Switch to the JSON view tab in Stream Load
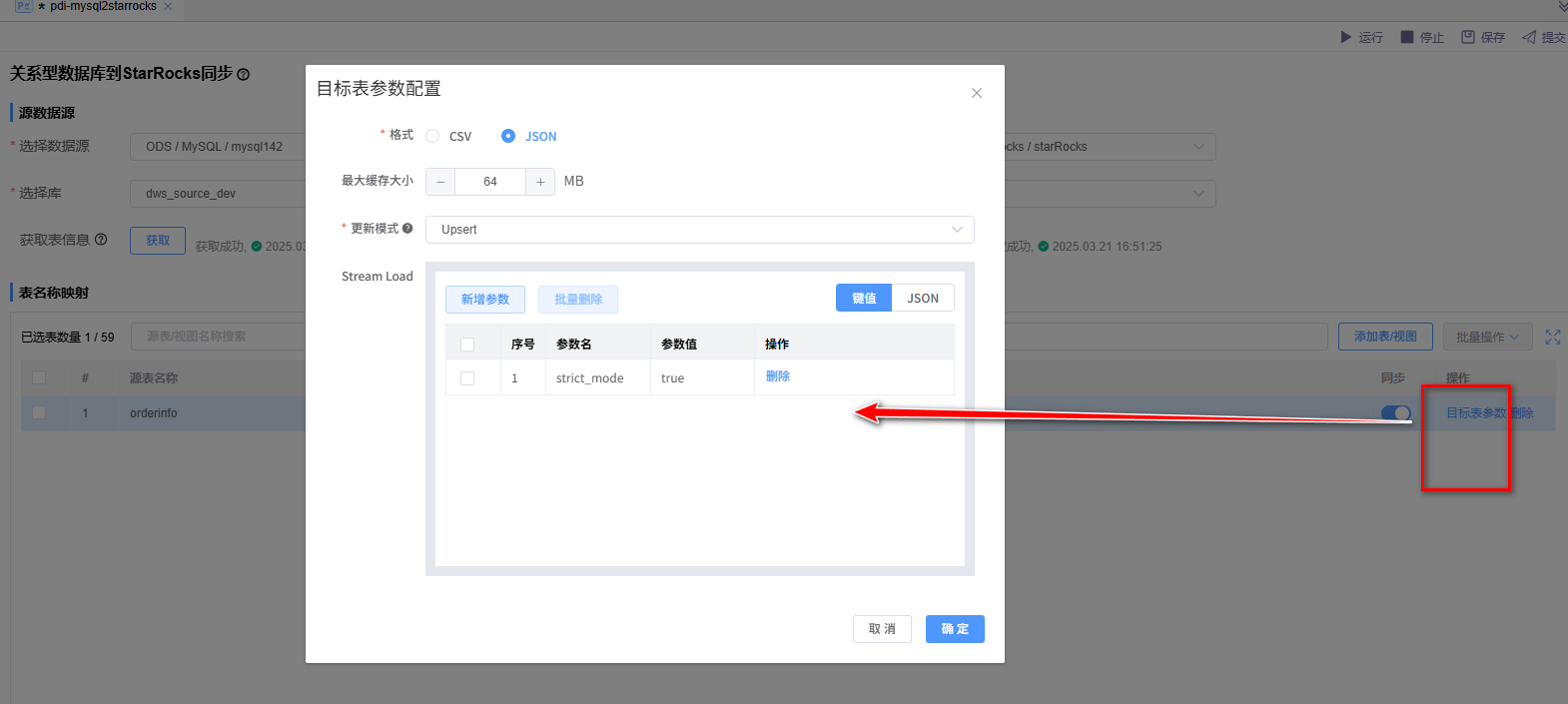Viewport: 1568px width, 704px height. click(923, 299)
